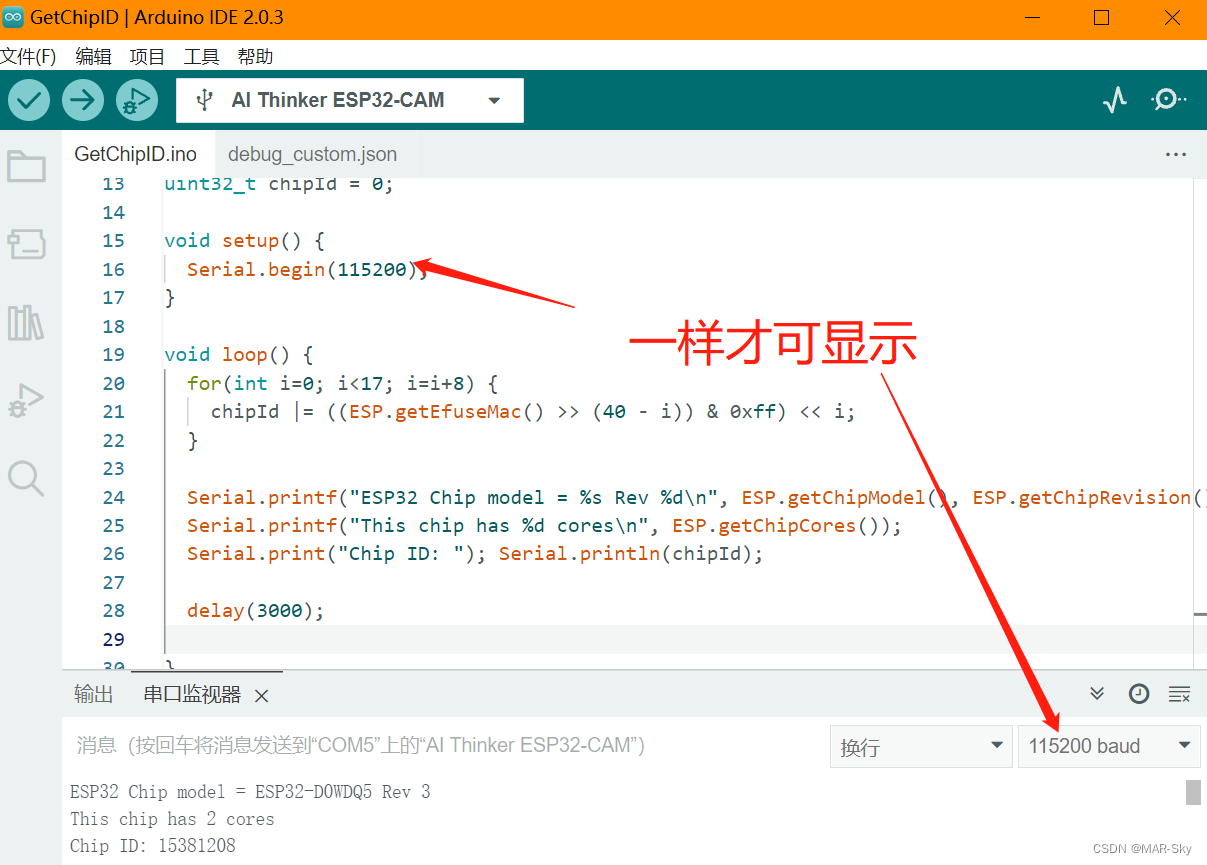Click the void loop() line
The width and height of the screenshot is (1207, 865).
click(239, 354)
